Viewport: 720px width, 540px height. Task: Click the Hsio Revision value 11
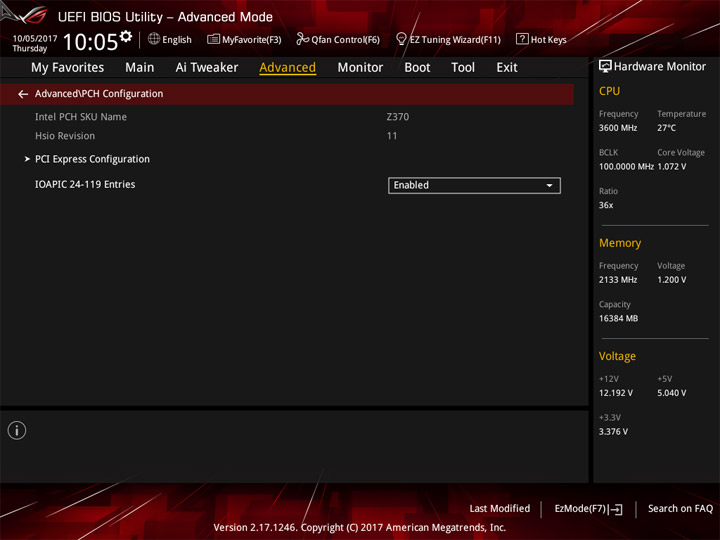(392, 136)
